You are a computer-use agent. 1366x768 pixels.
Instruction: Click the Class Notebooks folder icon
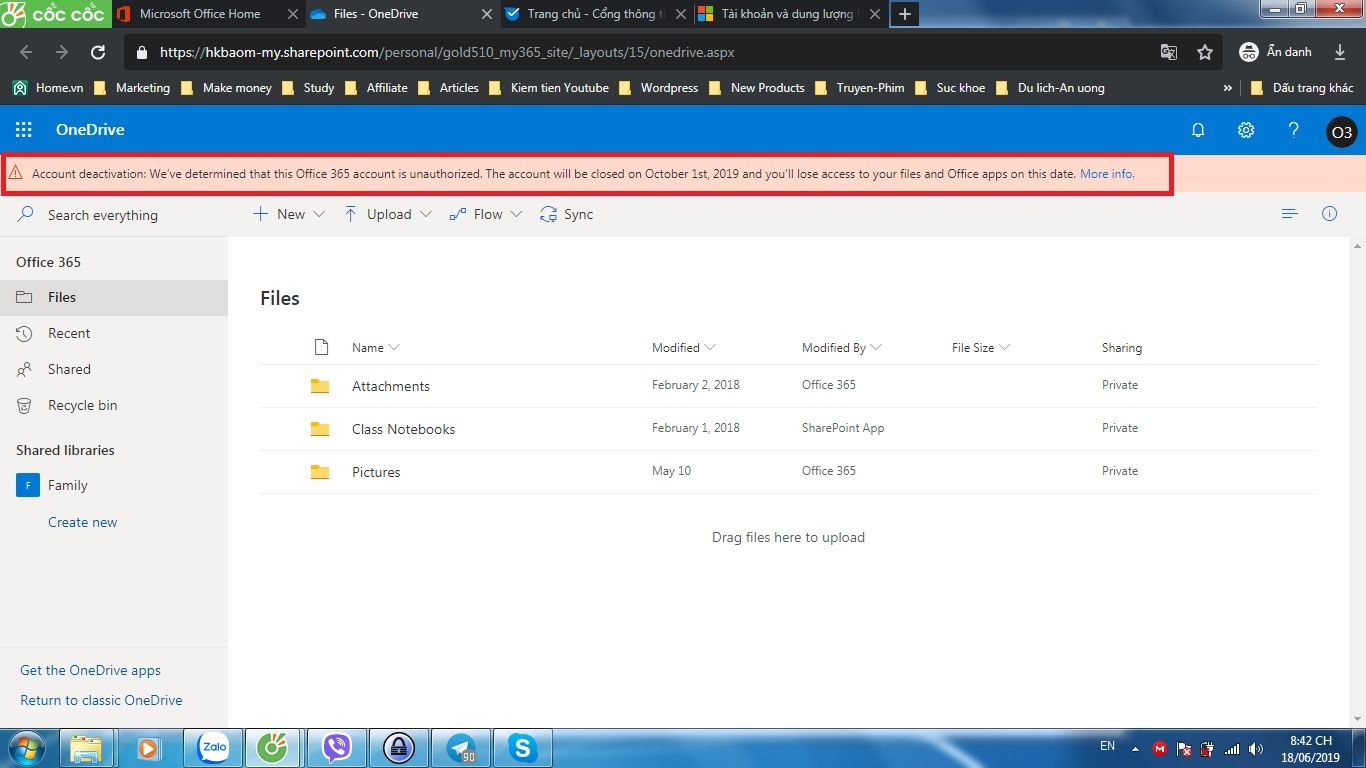click(x=320, y=429)
